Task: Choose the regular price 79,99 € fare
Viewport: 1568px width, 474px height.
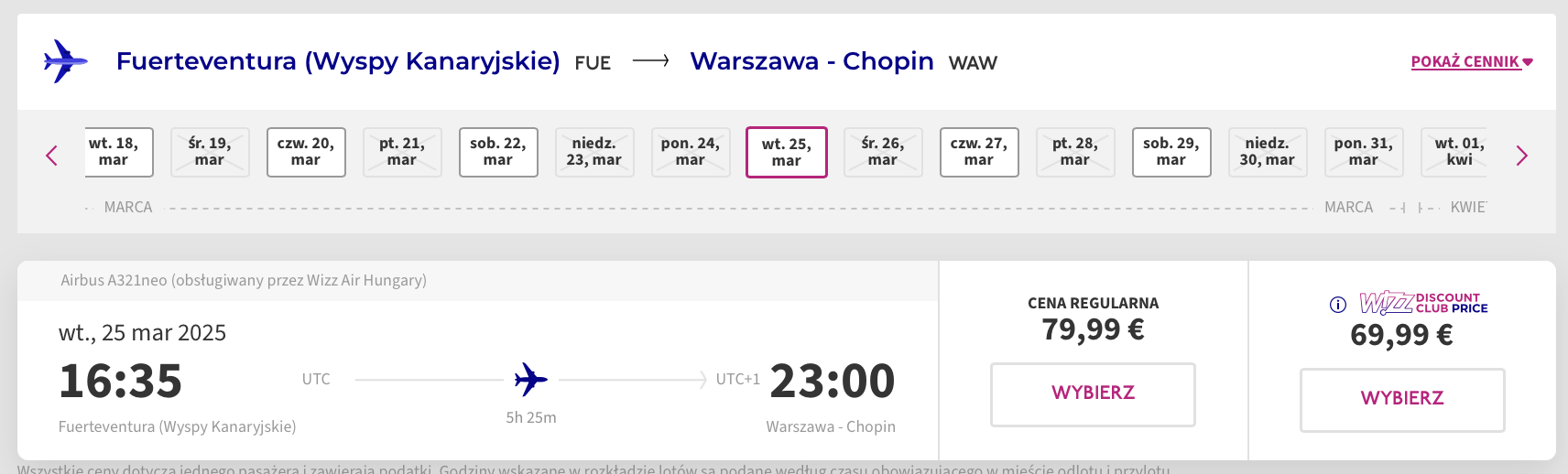Action: pos(1093,393)
